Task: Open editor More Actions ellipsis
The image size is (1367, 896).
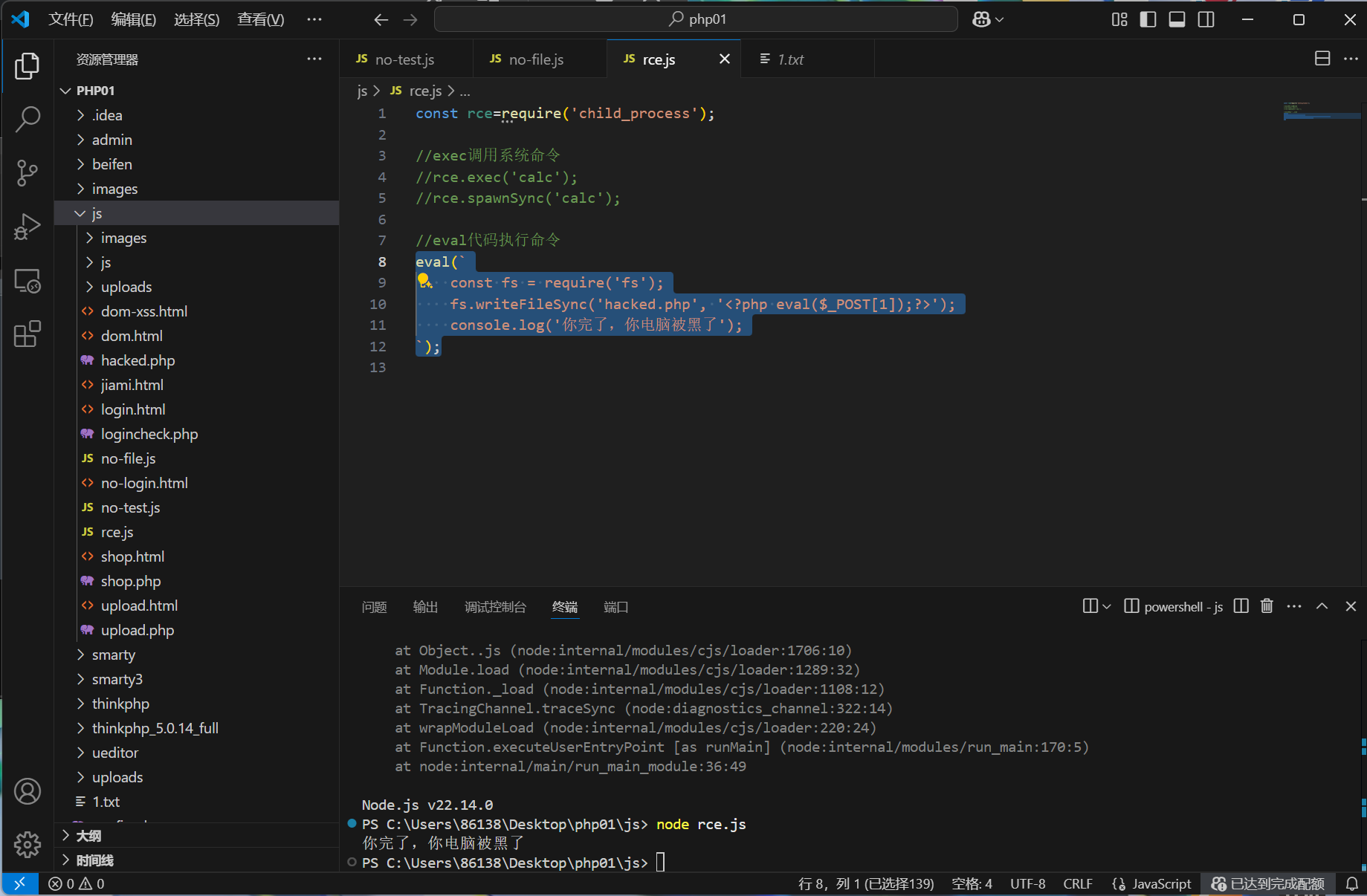Action: click(x=1351, y=58)
